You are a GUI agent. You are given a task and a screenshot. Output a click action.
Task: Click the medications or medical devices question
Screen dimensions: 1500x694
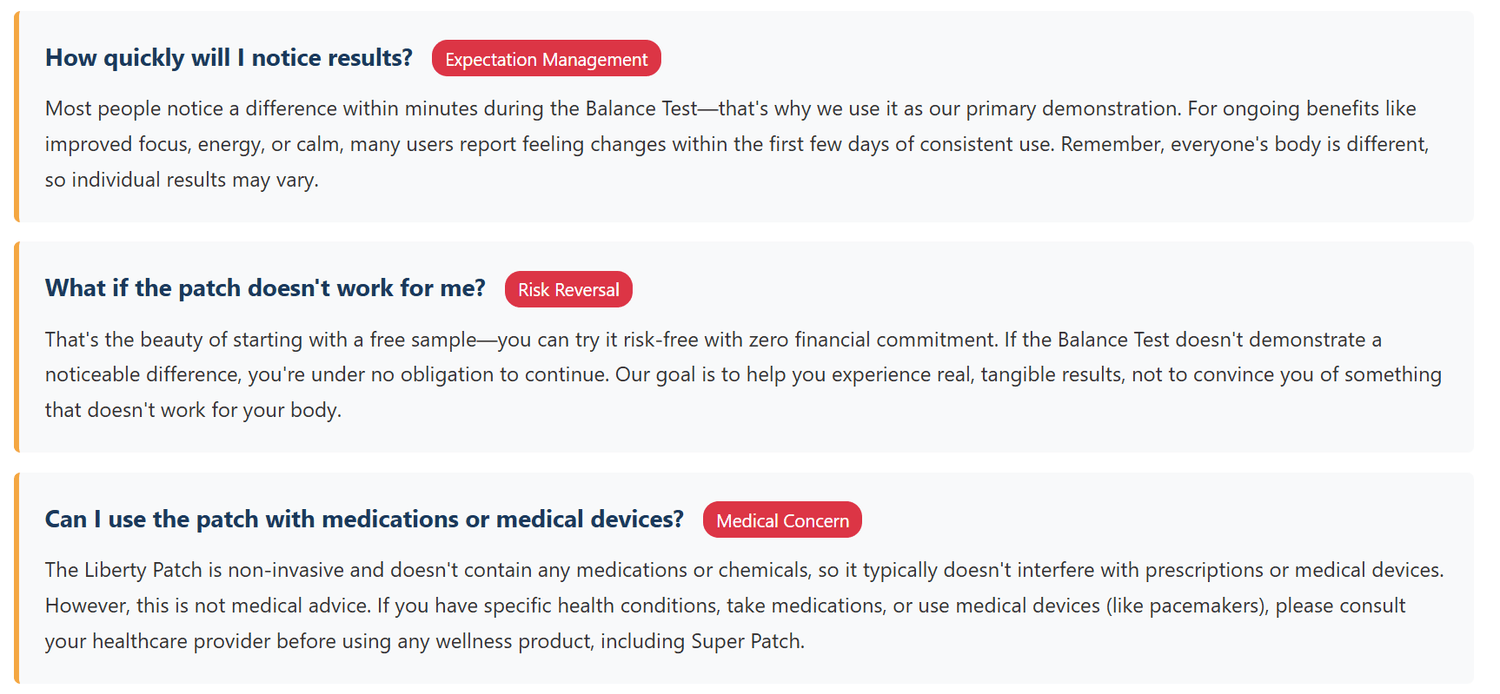(364, 520)
